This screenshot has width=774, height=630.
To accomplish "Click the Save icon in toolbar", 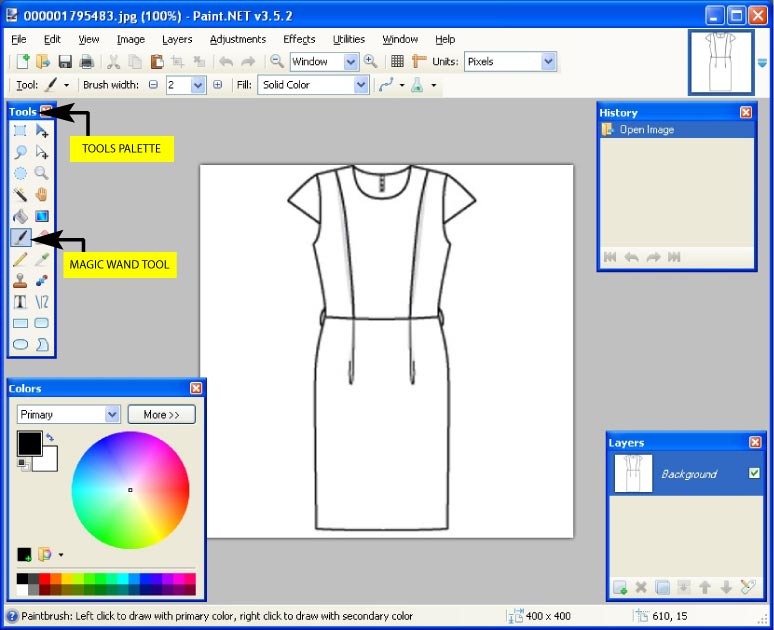I will coord(65,62).
